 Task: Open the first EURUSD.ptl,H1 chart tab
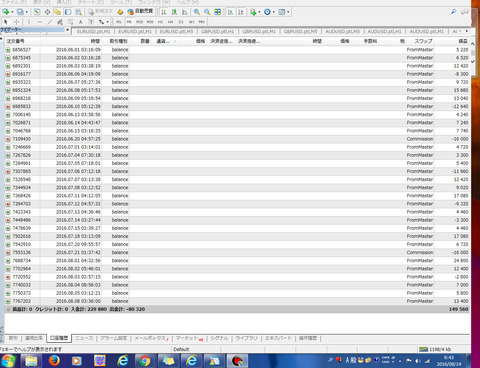[93, 31]
